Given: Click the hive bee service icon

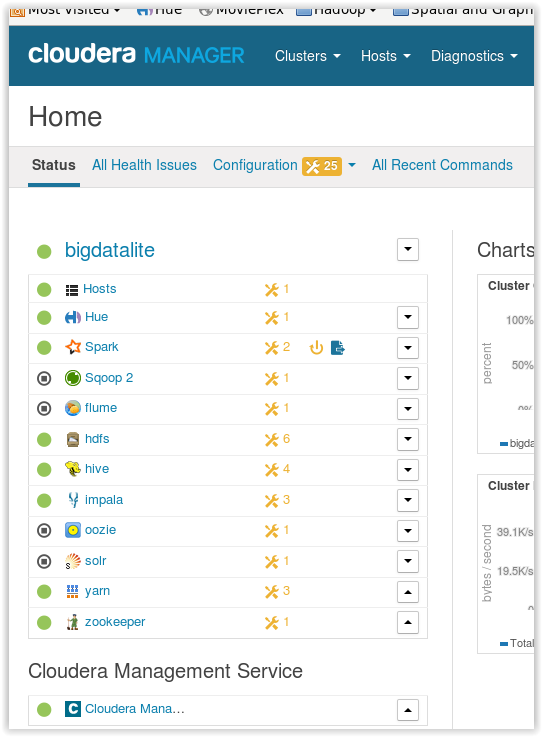Looking at the screenshot, I should 72,469.
